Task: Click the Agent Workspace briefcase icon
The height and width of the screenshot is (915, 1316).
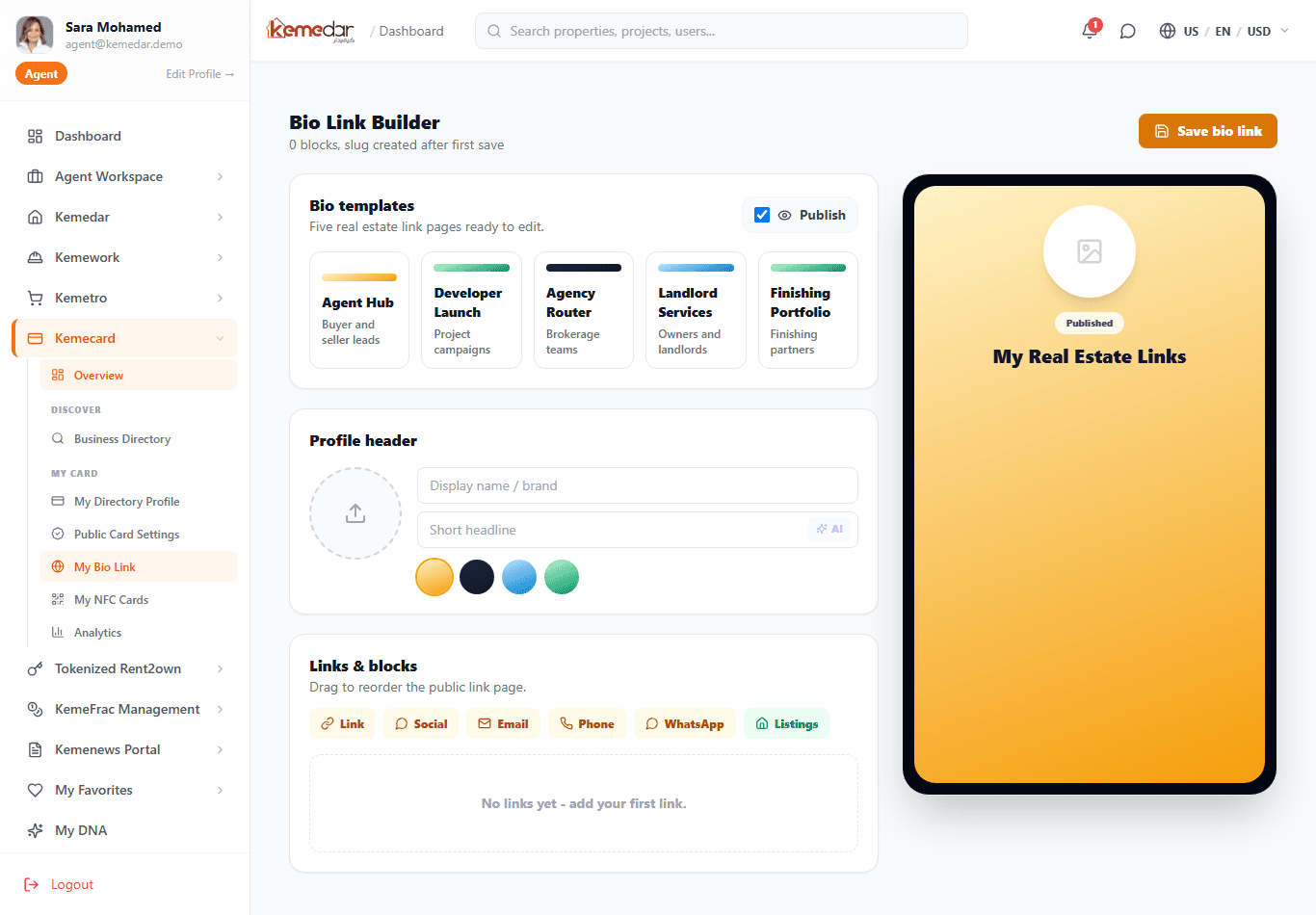Action: pyautogui.click(x=36, y=176)
